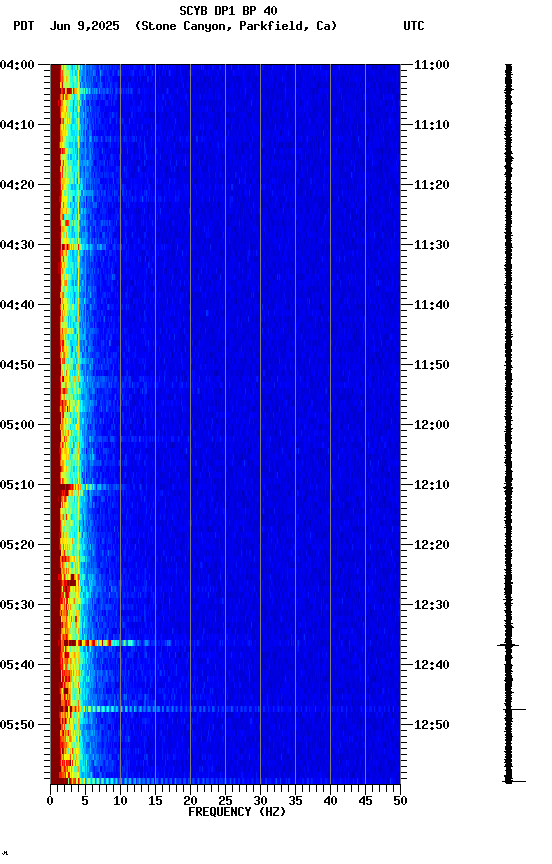Click the 25 Hz frequency axis label
The height and width of the screenshot is (864, 552).
225,801
